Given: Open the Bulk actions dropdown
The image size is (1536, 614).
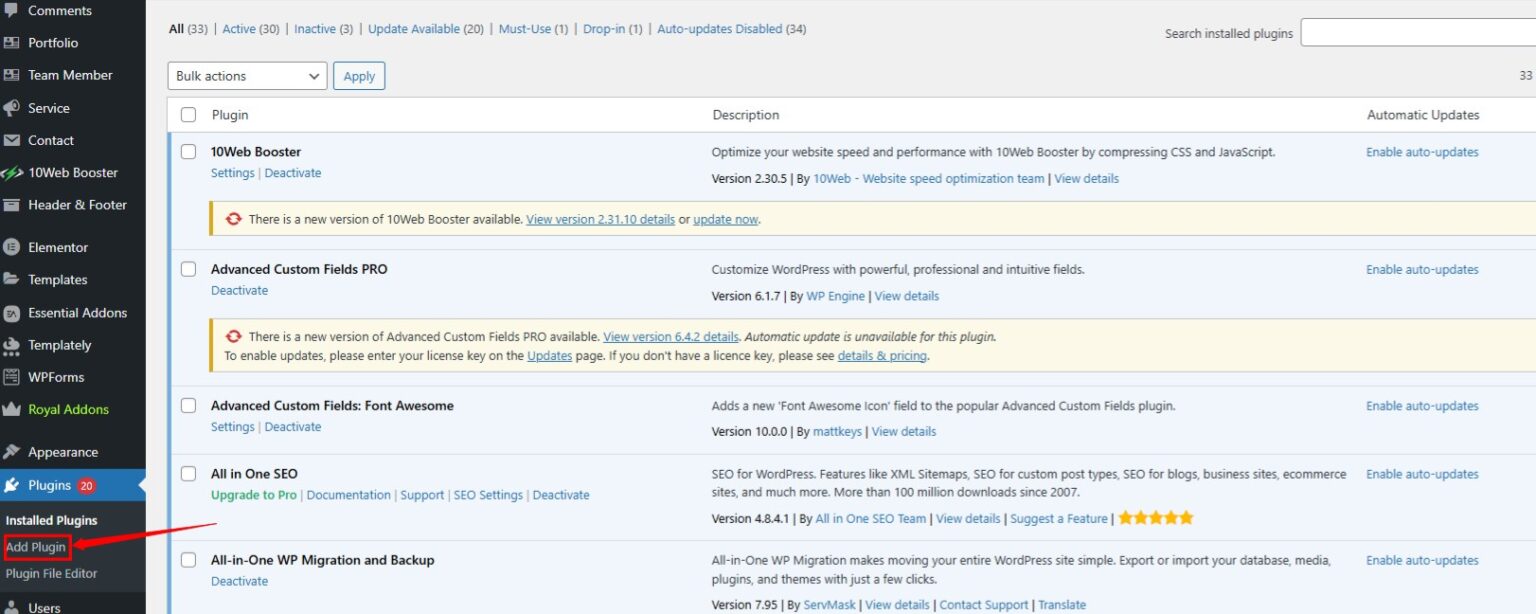Looking at the screenshot, I should pos(246,75).
